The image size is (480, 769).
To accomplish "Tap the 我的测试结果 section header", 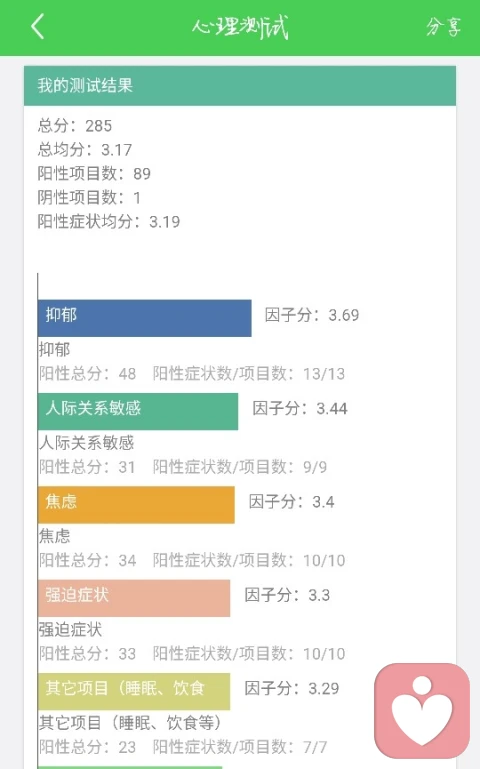I will pyautogui.click(x=240, y=86).
